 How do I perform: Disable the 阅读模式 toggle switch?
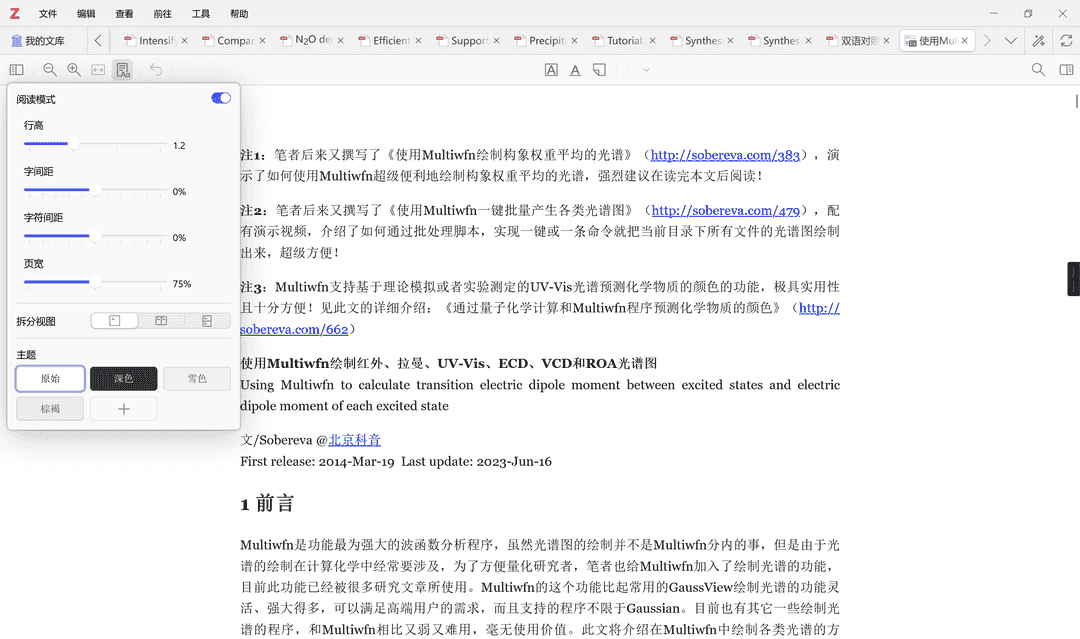click(x=220, y=98)
